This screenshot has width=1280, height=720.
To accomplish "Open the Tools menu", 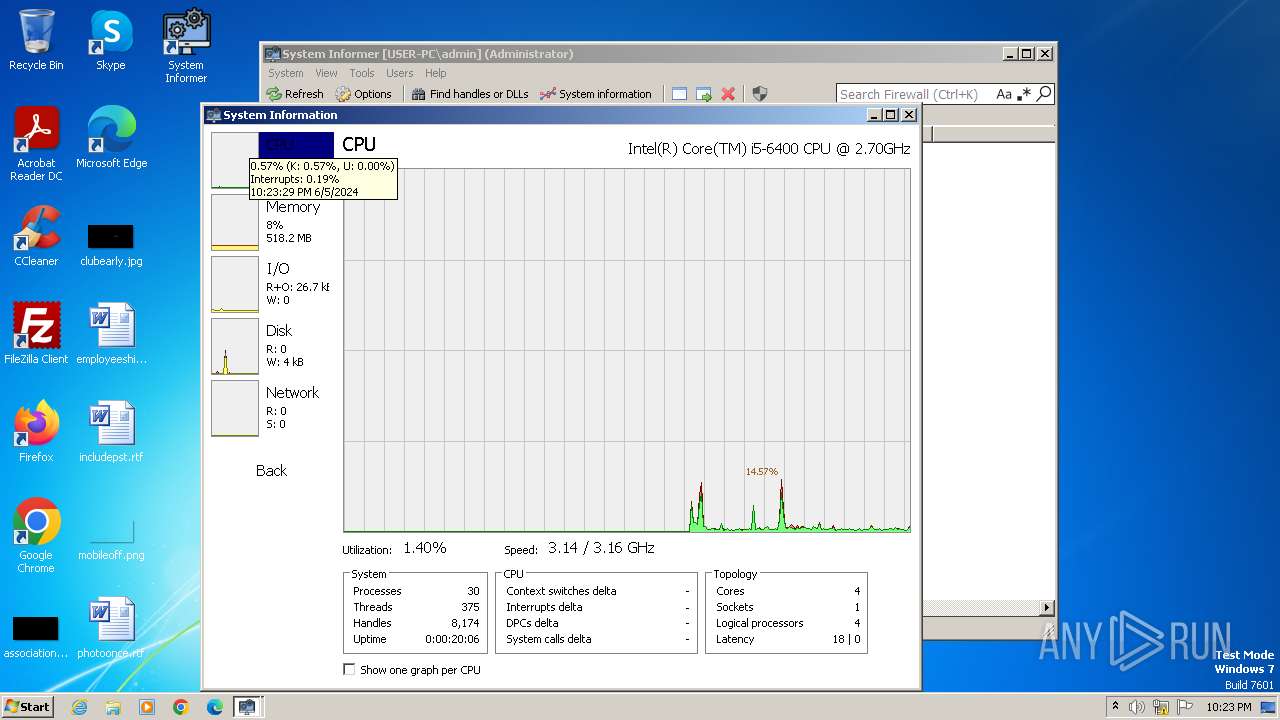I will [362, 73].
